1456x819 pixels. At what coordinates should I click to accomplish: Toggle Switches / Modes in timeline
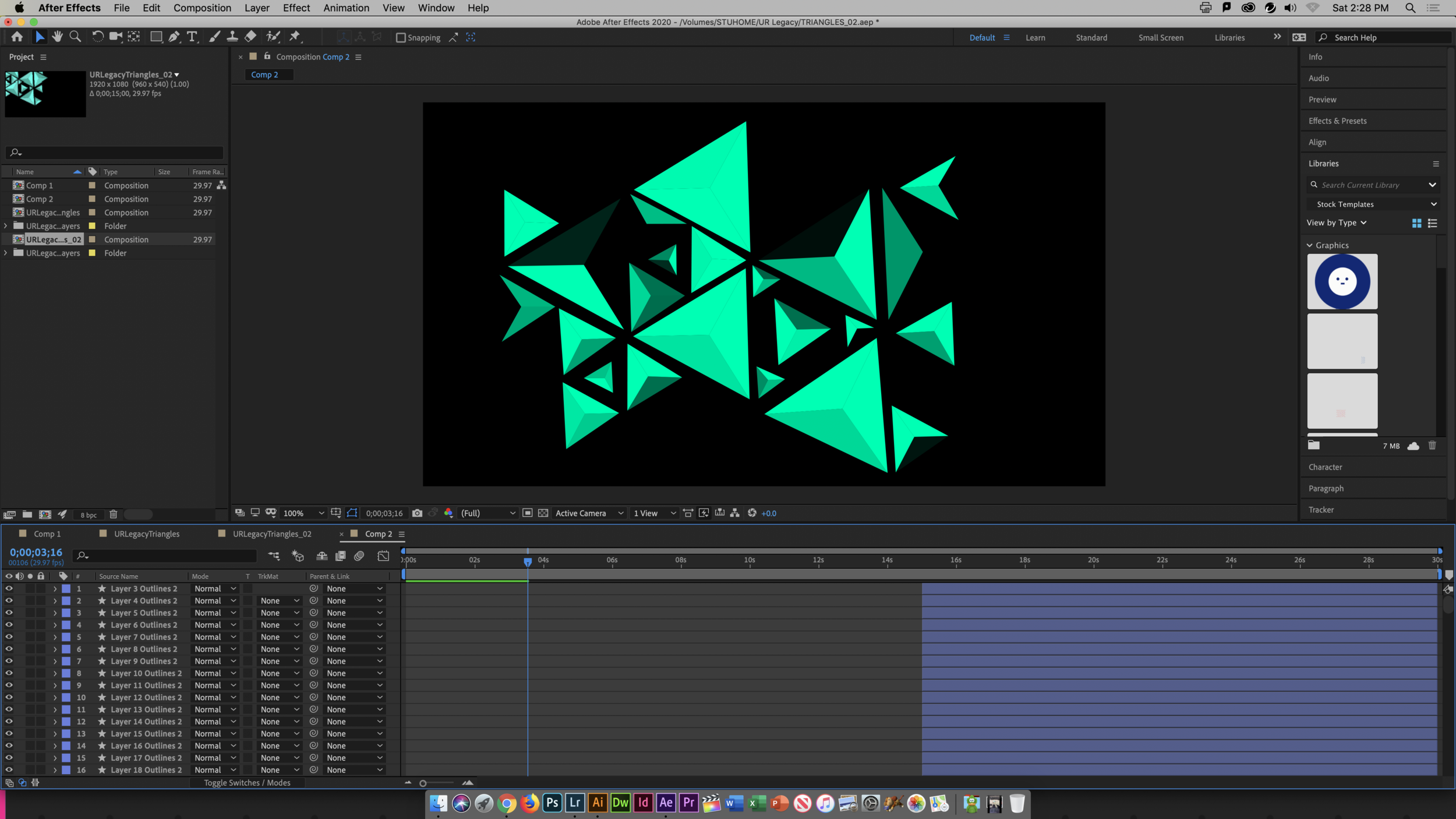(x=247, y=783)
